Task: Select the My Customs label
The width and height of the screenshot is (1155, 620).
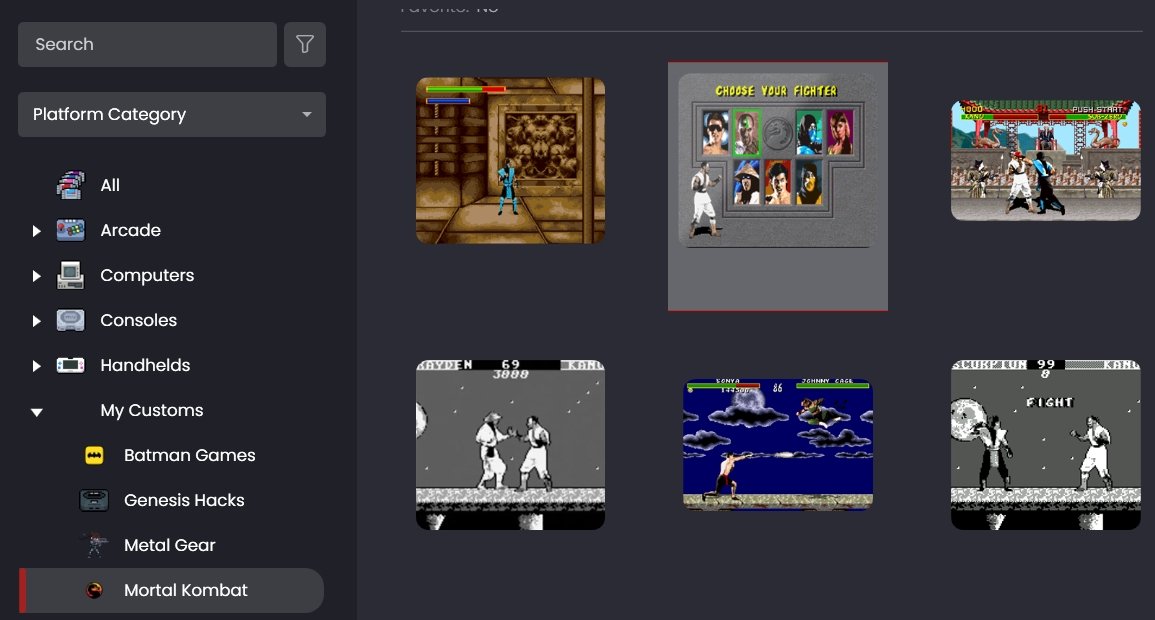Action: click(x=152, y=410)
